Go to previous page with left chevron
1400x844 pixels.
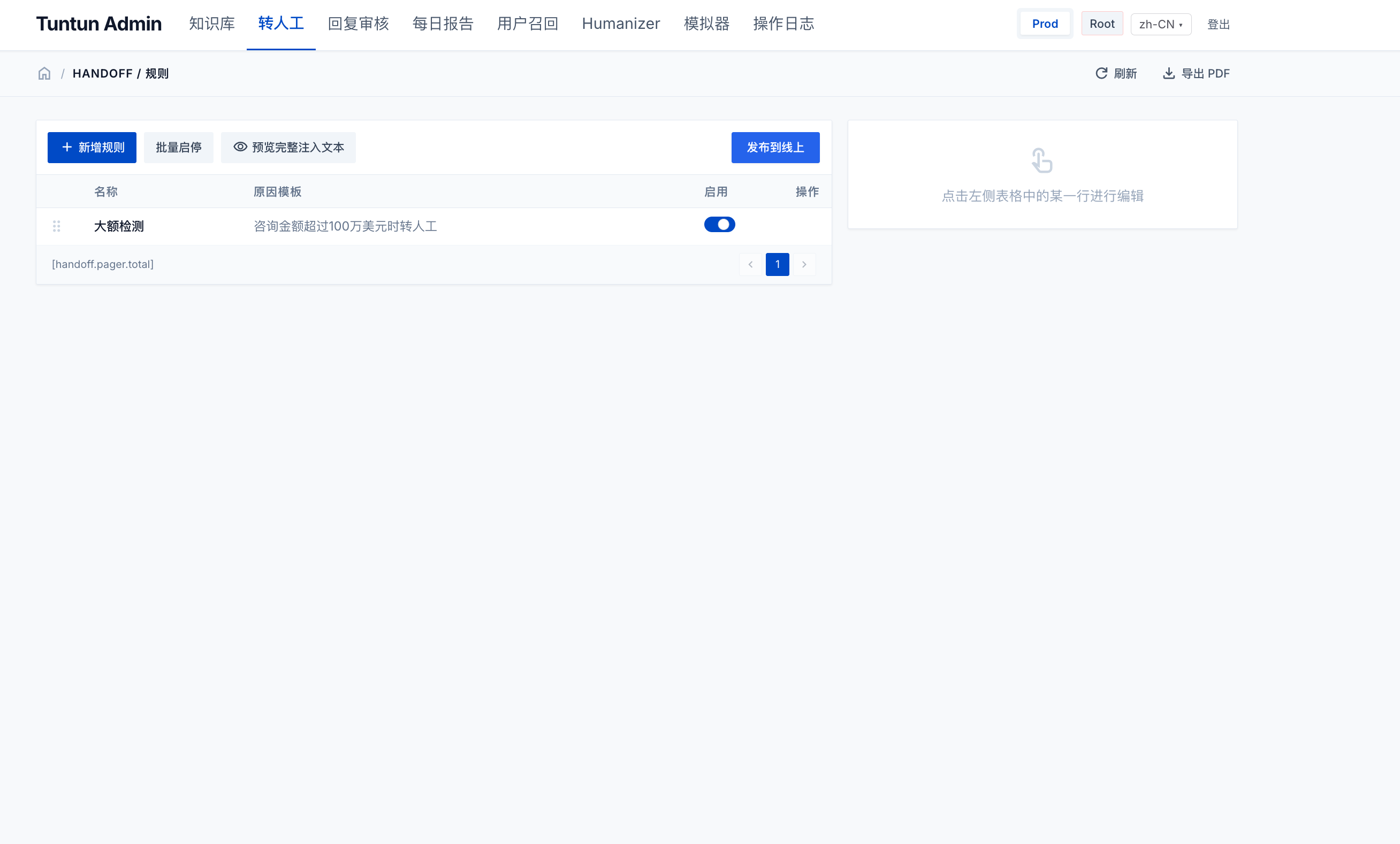point(750,264)
